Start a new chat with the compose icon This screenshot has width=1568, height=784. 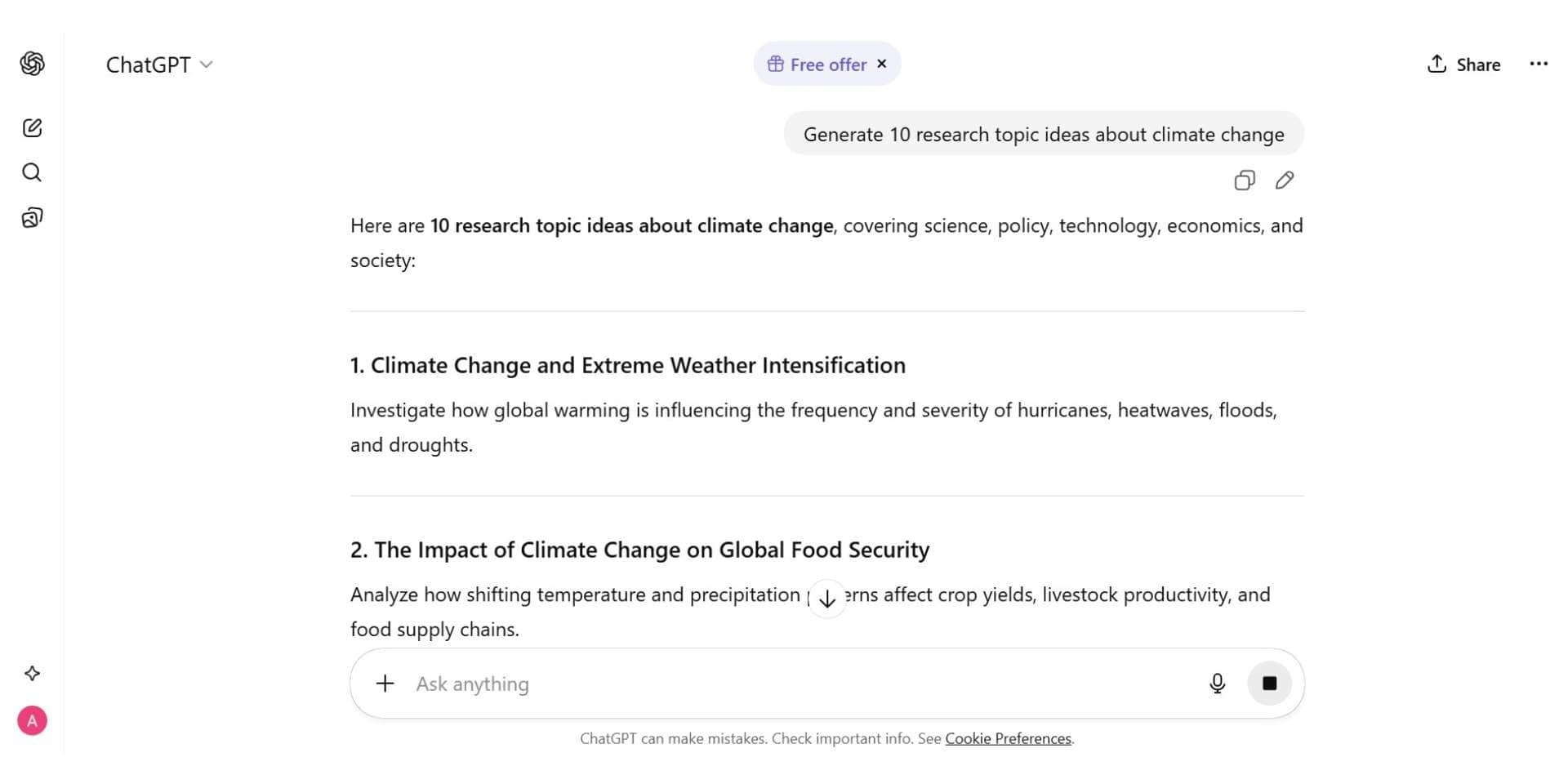point(32,127)
